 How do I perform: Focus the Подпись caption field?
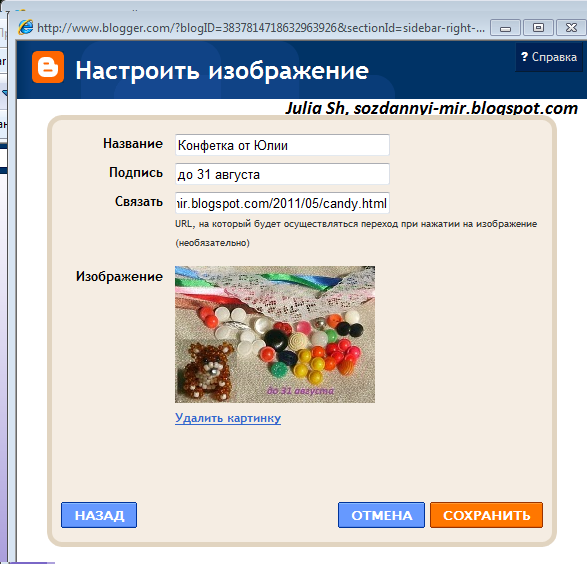pyautogui.click(x=282, y=174)
